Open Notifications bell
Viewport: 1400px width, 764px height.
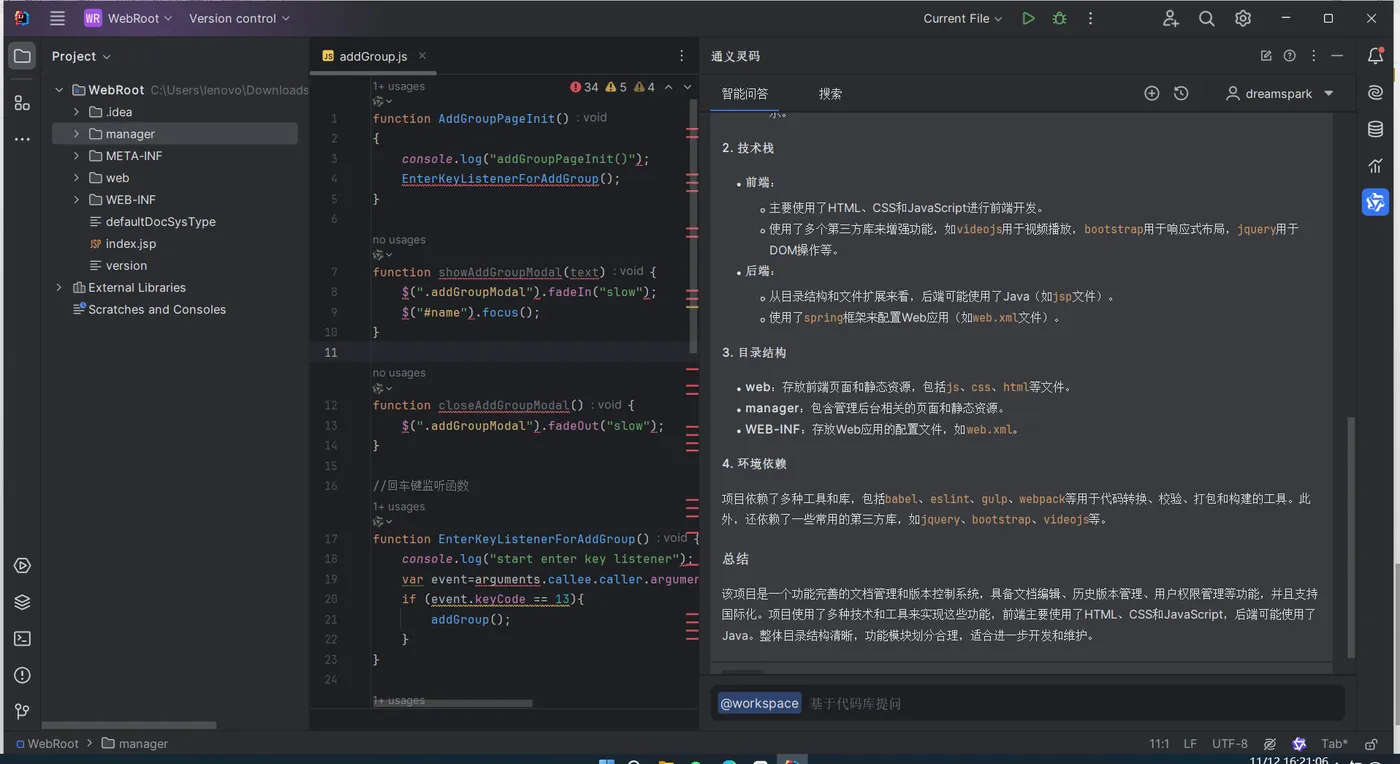click(1376, 56)
